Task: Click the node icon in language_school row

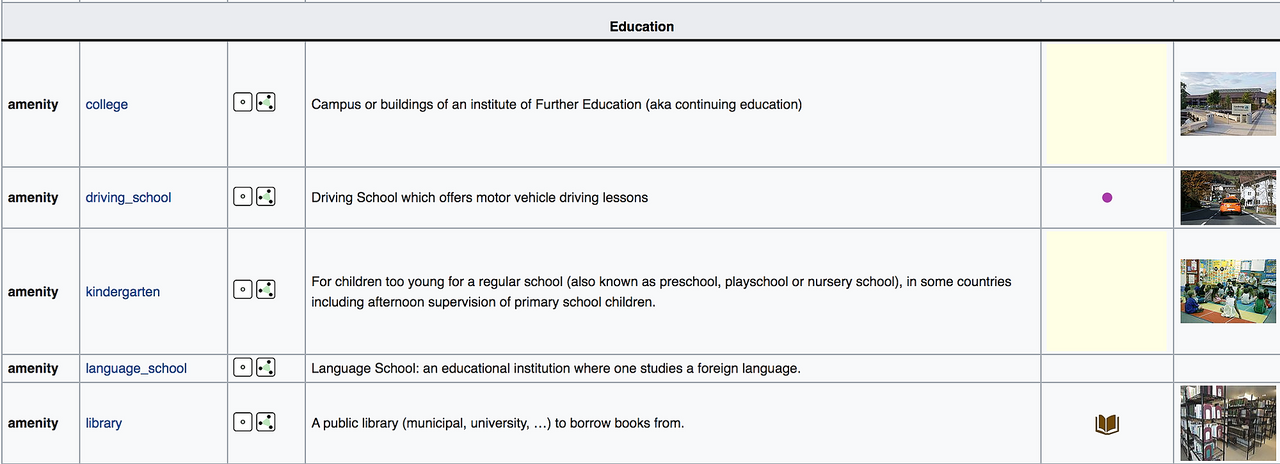Action: pos(242,367)
